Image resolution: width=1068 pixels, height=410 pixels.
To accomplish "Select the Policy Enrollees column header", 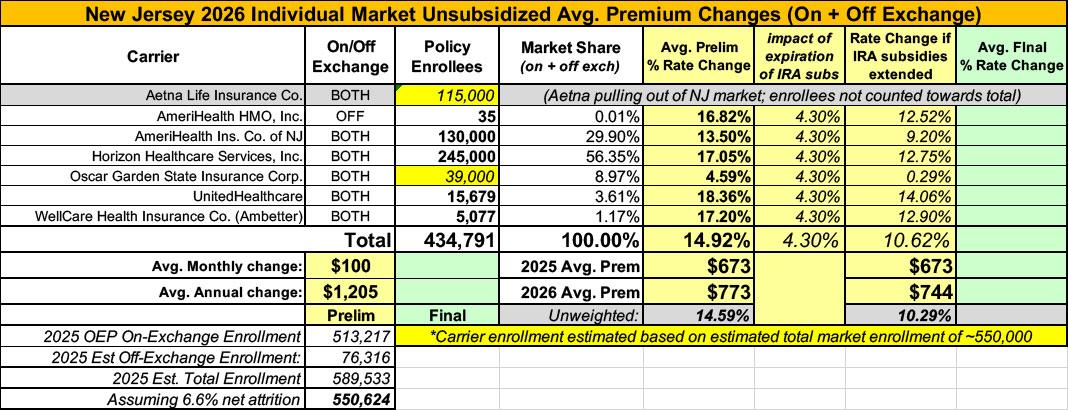I will (448, 56).
